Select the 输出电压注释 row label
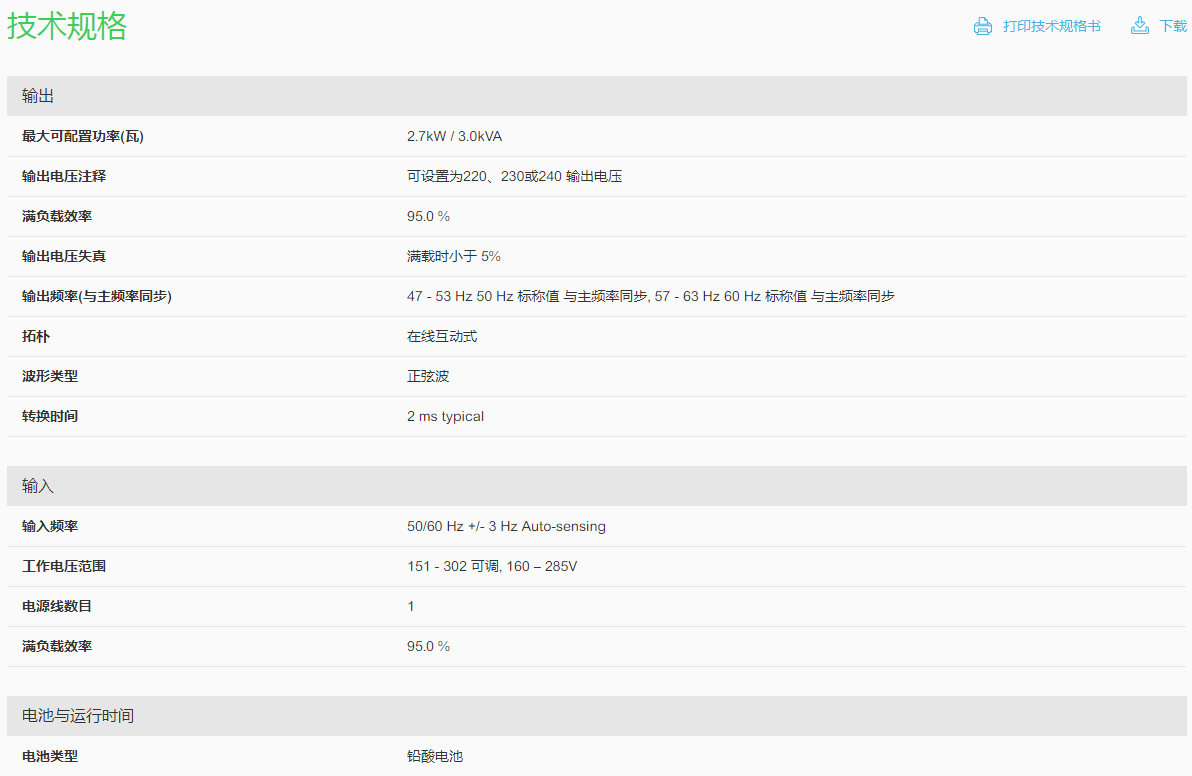The width and height of the screenshot is (1192, 776). [64, 176]
